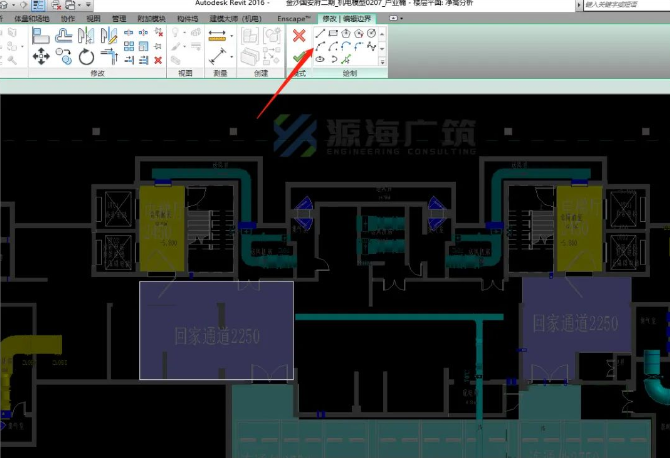This screenshot has width=670, height=458.
Task: Switch to the 协作 ribbon tab
Action: click(x=68, y=18)
